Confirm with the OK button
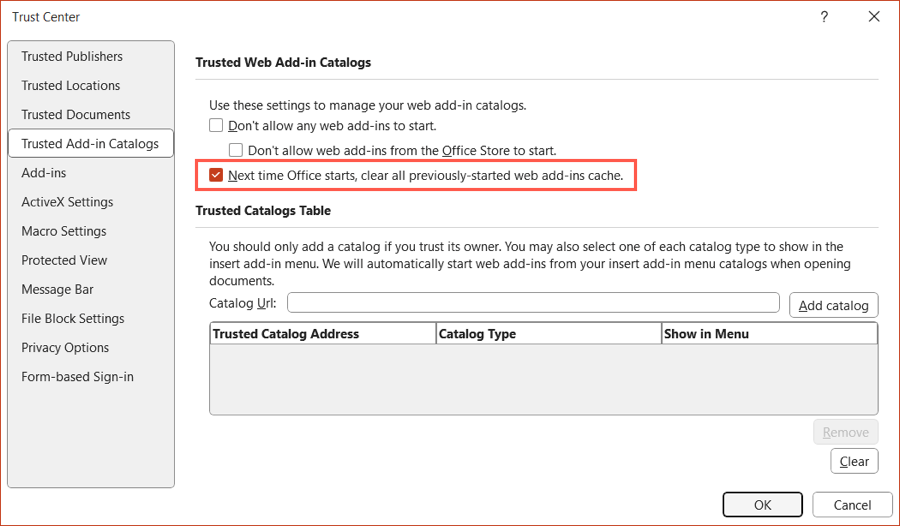The image size is (900, 526). point(762,505)
